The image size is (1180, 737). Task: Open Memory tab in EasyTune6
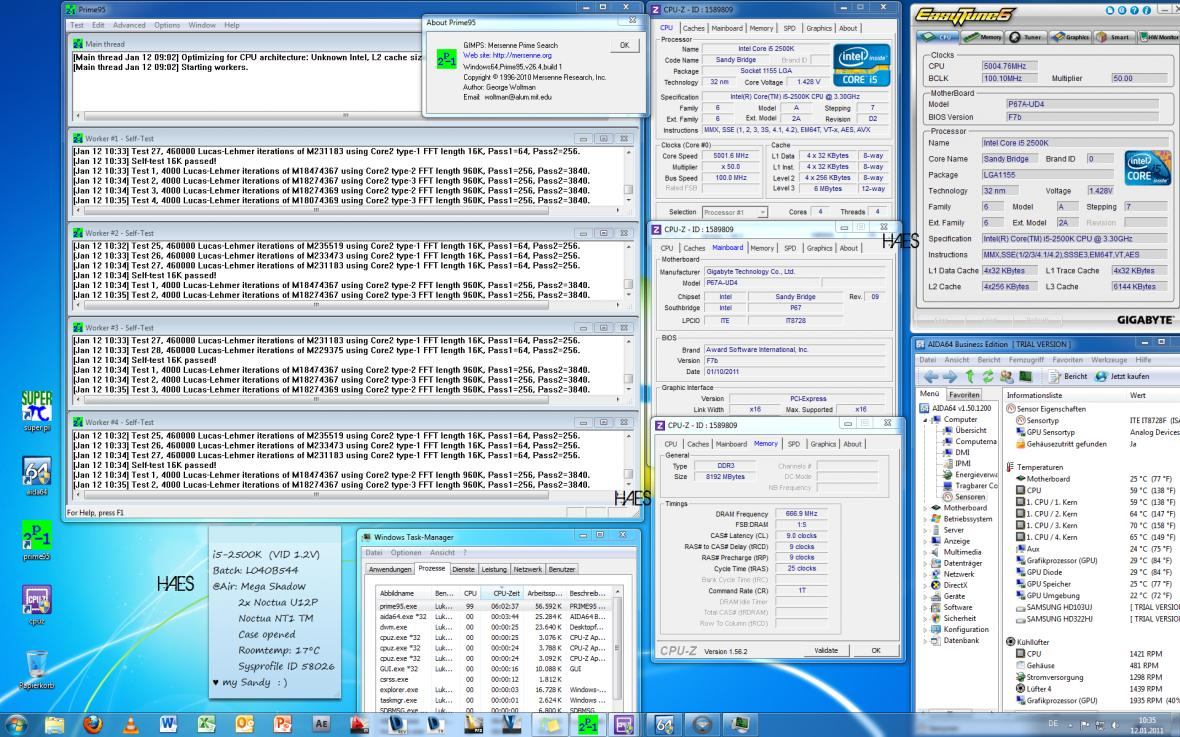click(982, 36)
